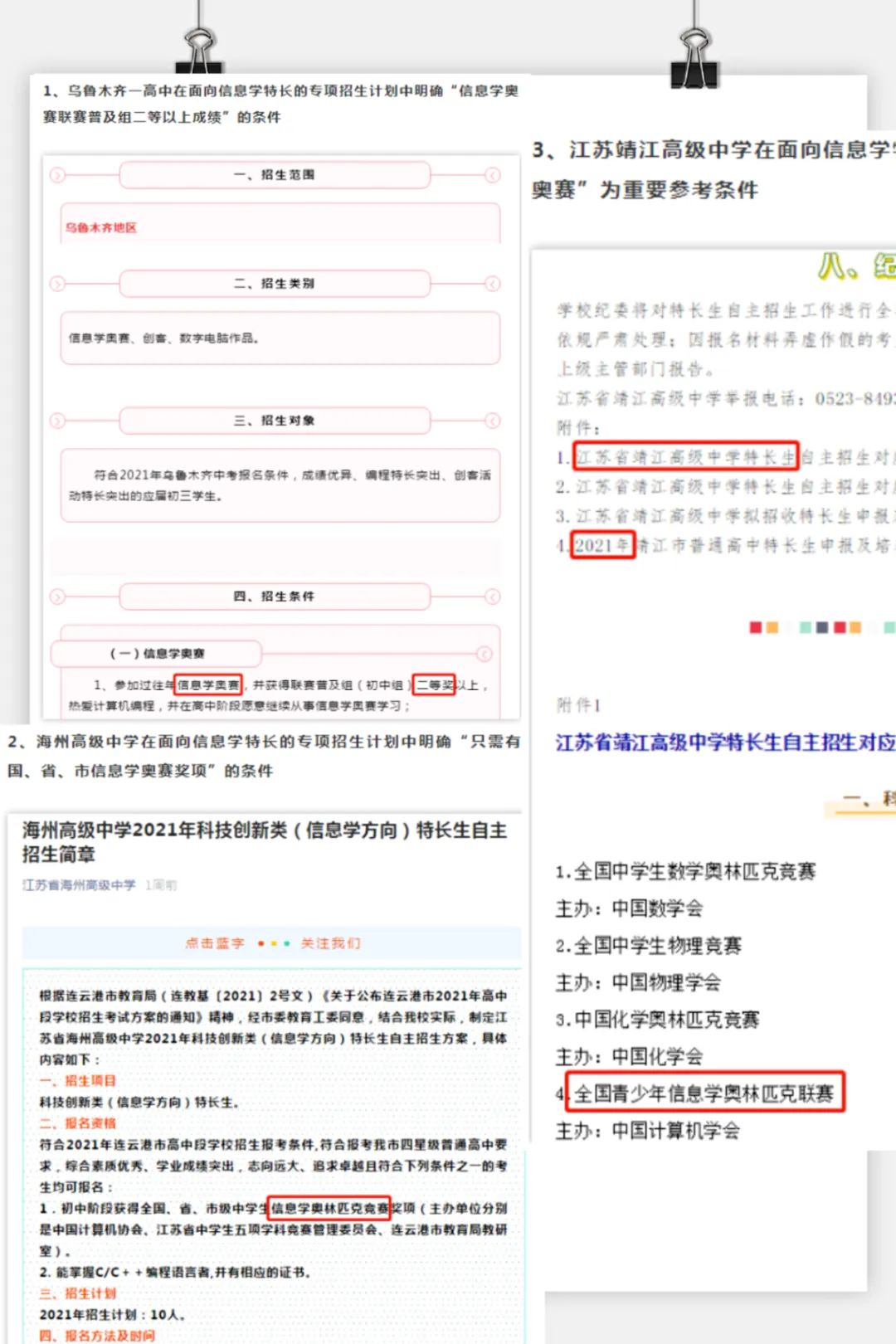The height and width of the screenshot is (1344, 896).
Task: Click the 海州高级中学2021年科技创新类 article title
Action: pyautogui.click(x=264, y=842)
